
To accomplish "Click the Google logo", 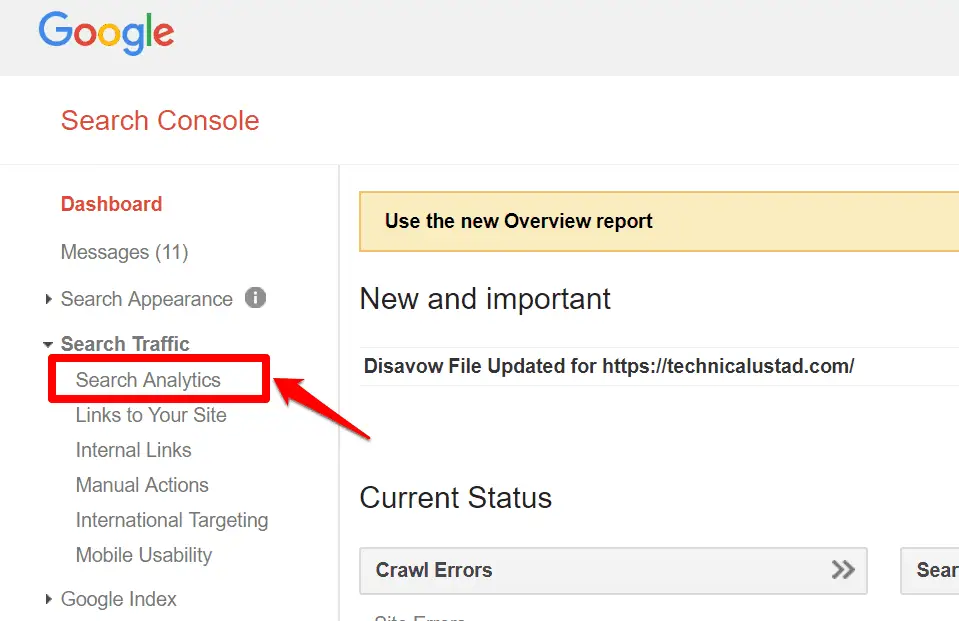I will point(106,33).
